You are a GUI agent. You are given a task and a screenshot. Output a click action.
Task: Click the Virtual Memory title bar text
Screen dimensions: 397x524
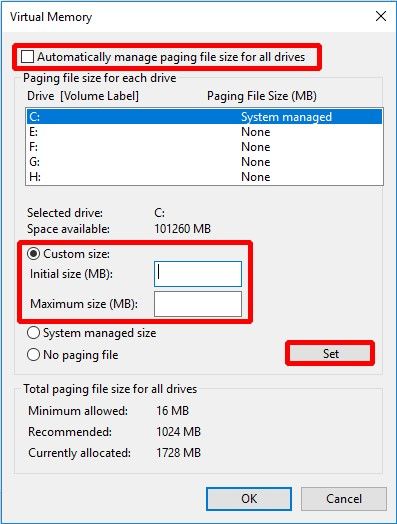51,17
